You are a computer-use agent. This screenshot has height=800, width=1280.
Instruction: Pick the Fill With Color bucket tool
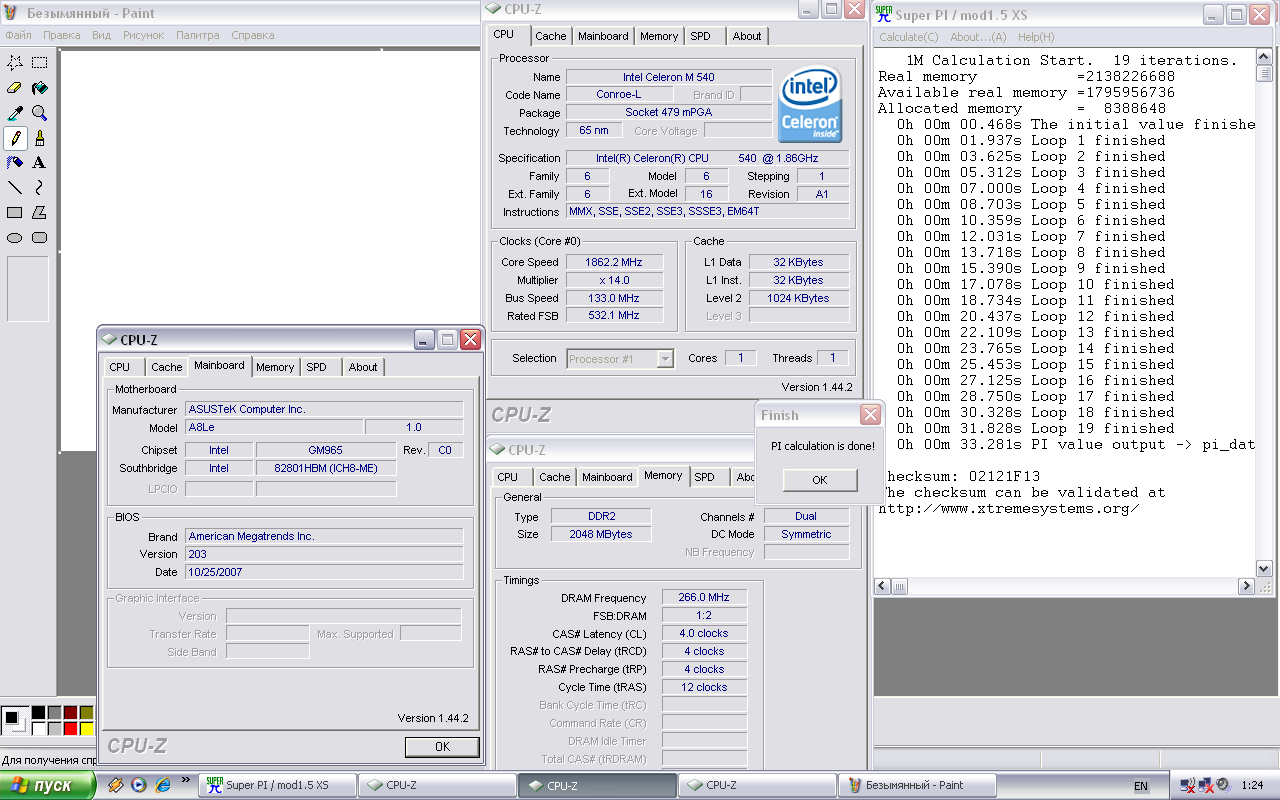[39, 88]
